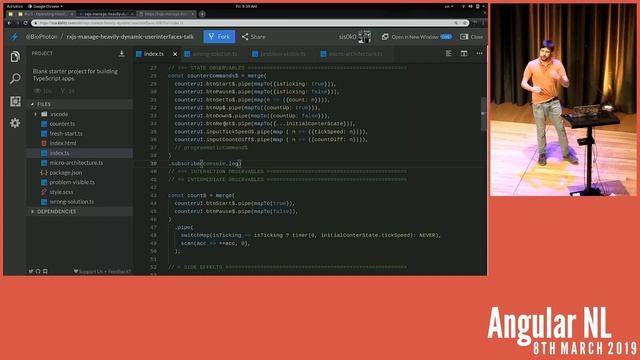Switch to the wrong-solution.ts editor tab

coord(215,54)
